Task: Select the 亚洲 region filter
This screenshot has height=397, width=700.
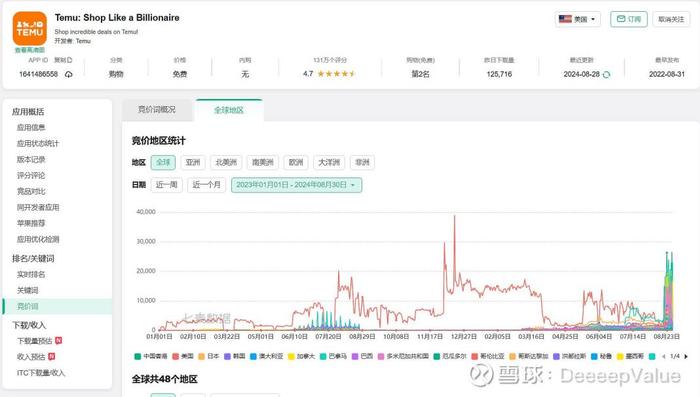Action: [193, 163]
